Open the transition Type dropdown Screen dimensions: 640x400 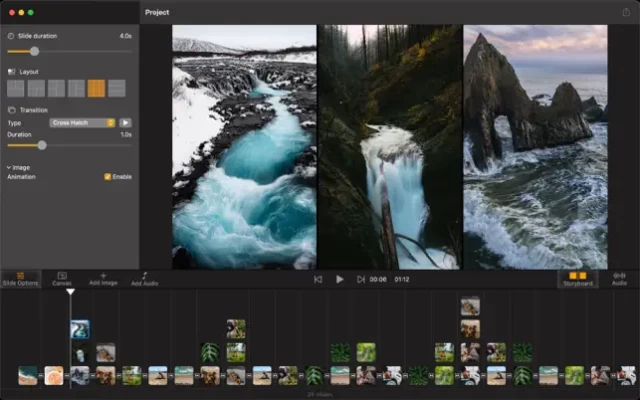click(x=82, y=122)
